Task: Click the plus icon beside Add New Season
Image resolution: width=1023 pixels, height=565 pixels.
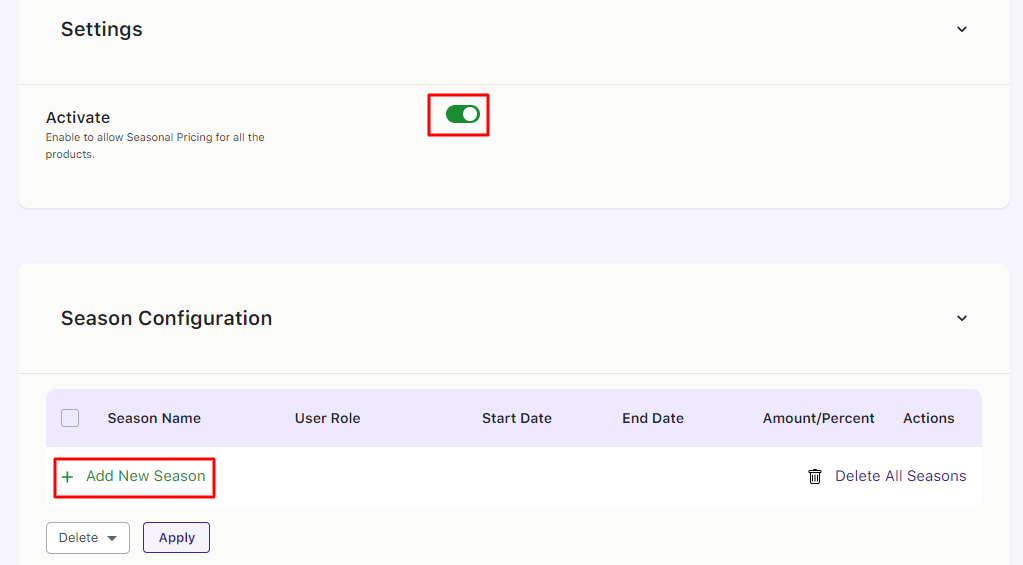Action: (x=67, y=478)
